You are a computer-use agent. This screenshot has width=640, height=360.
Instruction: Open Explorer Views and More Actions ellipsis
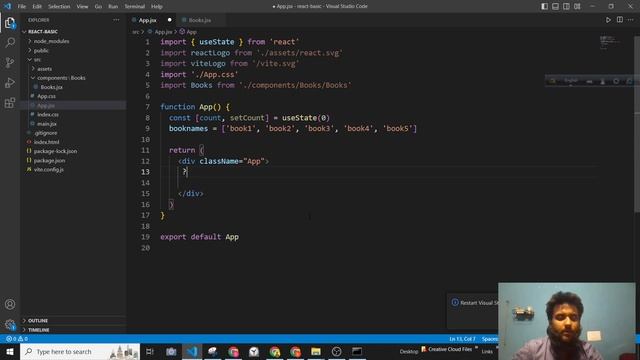pos(116,20)
